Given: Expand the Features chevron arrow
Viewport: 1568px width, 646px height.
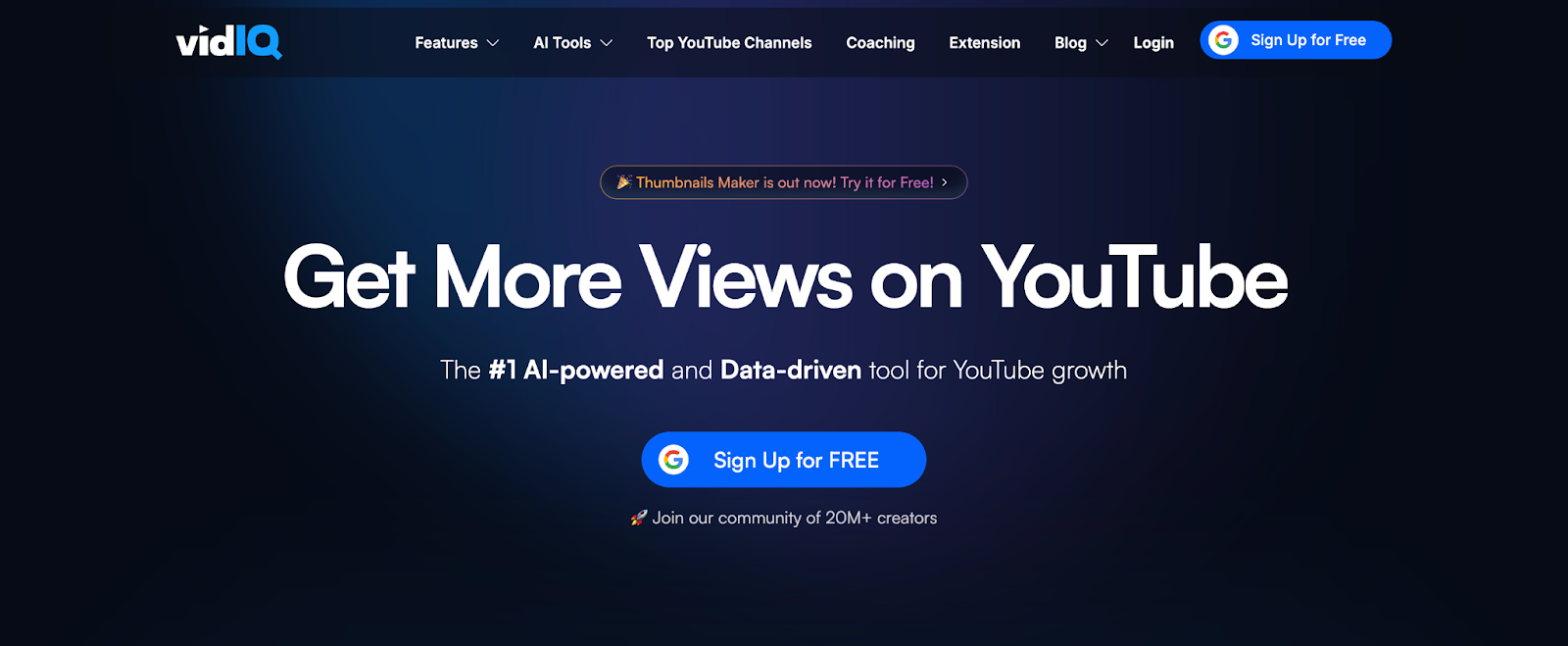Looking at the screenshot, I should (x=493, y=43).
